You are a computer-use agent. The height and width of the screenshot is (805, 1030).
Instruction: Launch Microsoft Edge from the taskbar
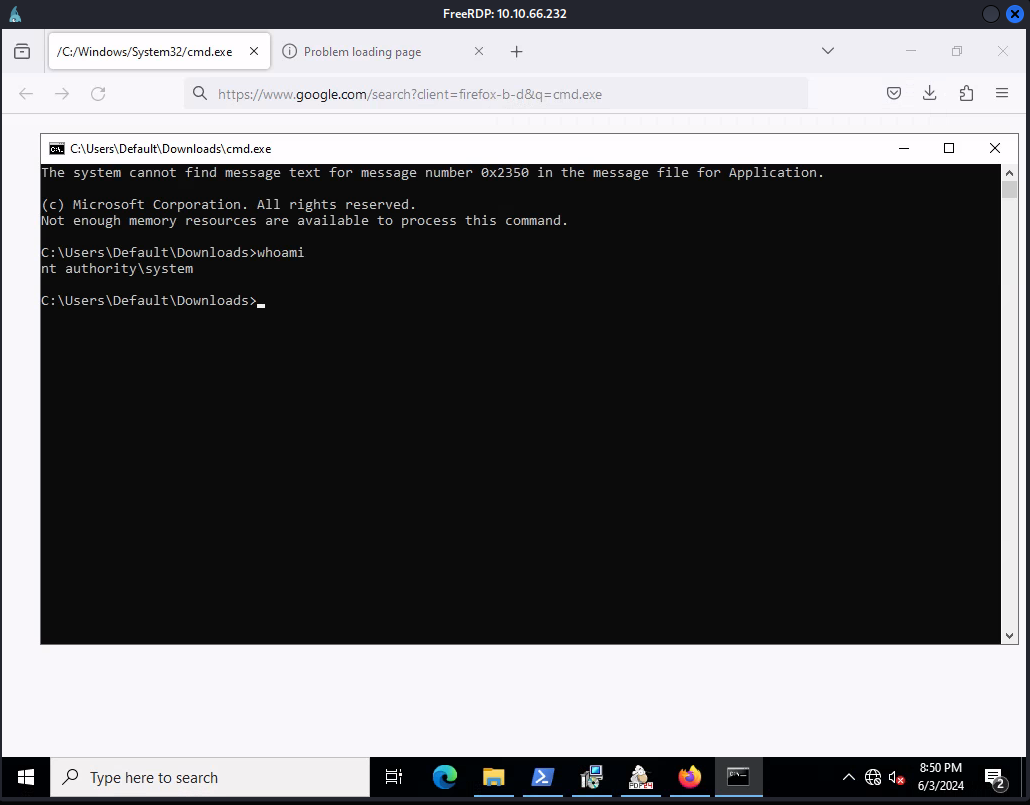click(444, 777)
